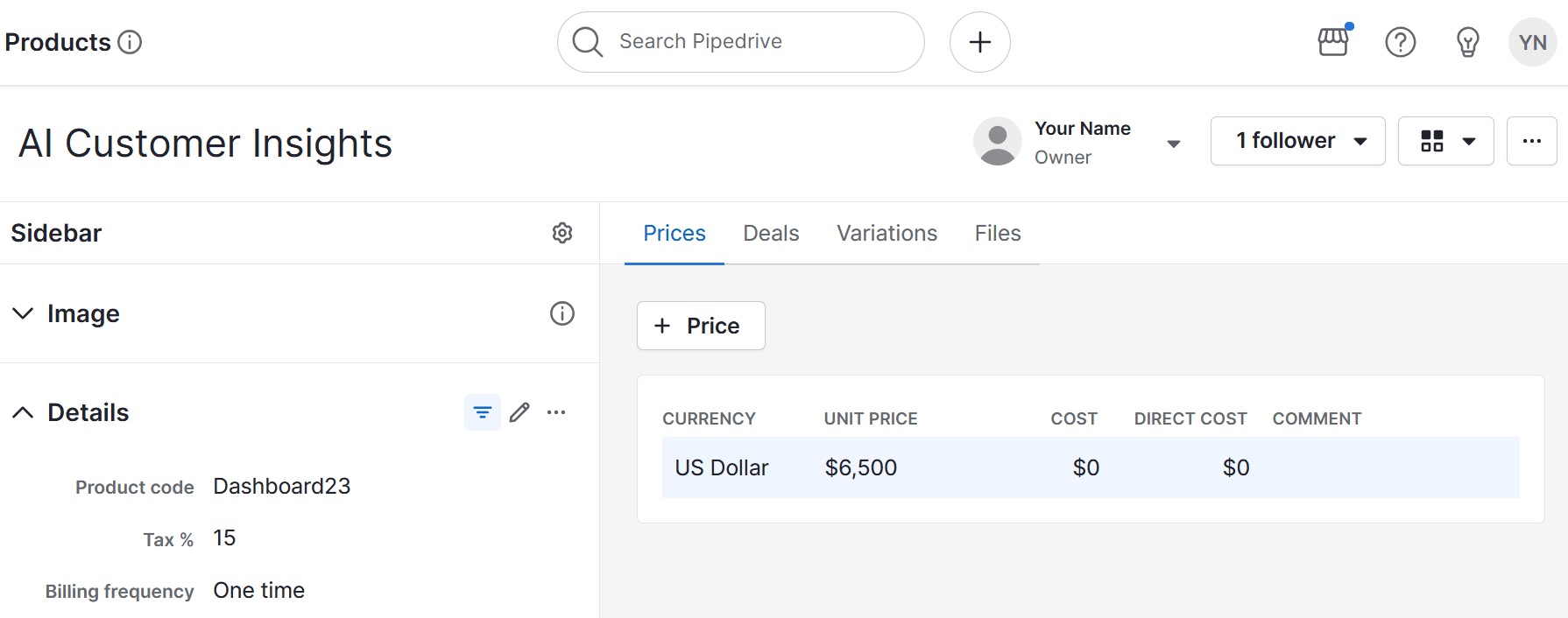Click the Products page heading
Screen dimensions: 1568x618
pos(58,42)
